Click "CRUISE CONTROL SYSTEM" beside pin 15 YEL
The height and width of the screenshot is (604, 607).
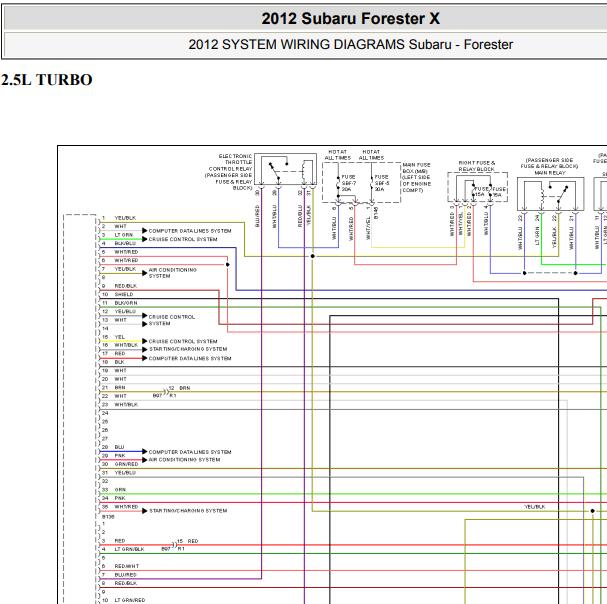[183, 341]
